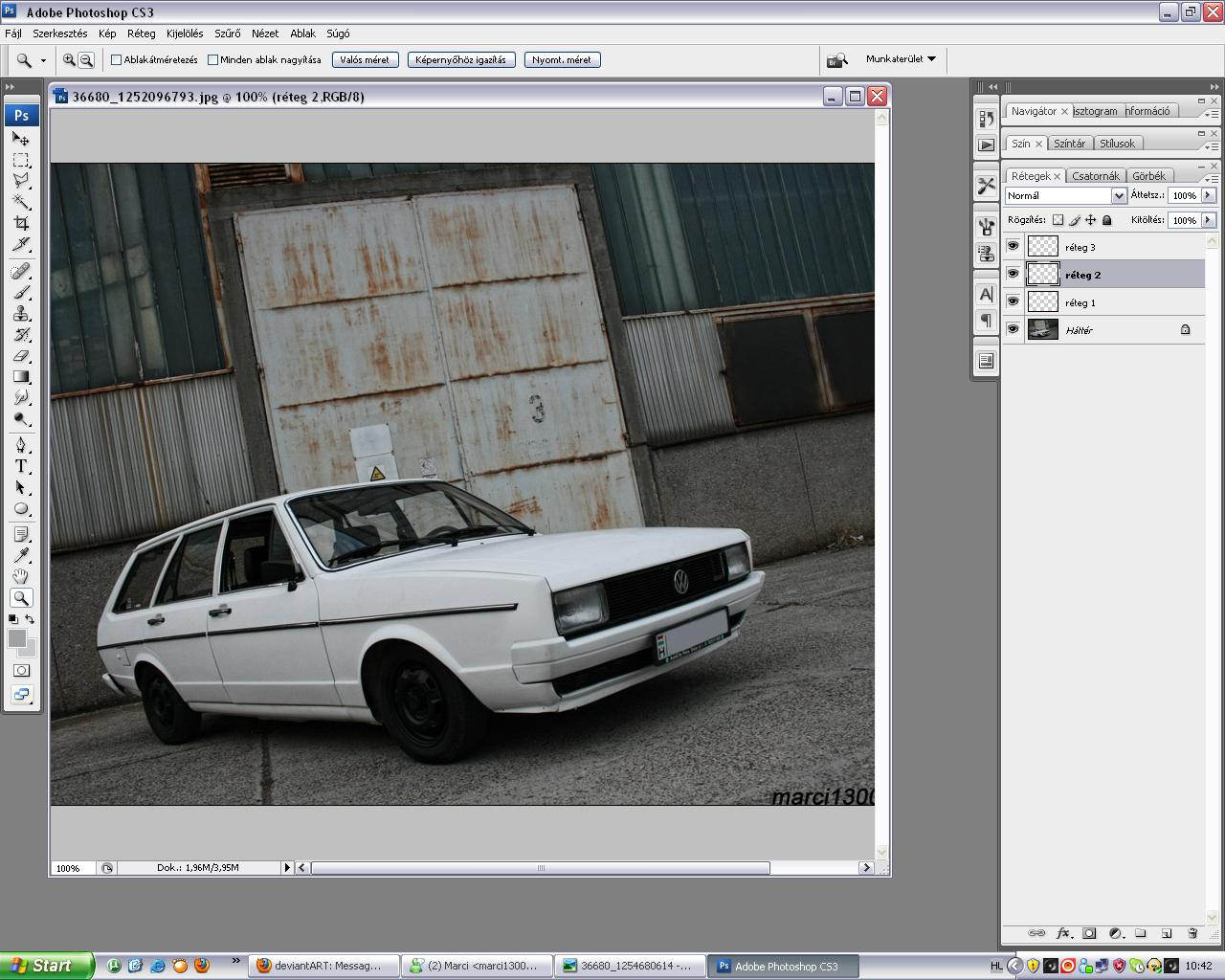Reset default foreground and background colors
Screen dimensions: 1225x980
[x=12, y=619]
